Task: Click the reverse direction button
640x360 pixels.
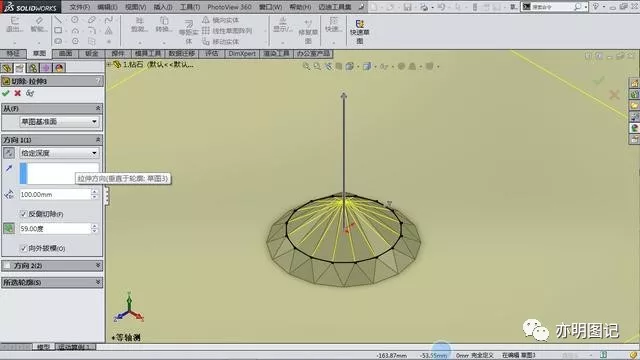Action: (x=9, y=153)
